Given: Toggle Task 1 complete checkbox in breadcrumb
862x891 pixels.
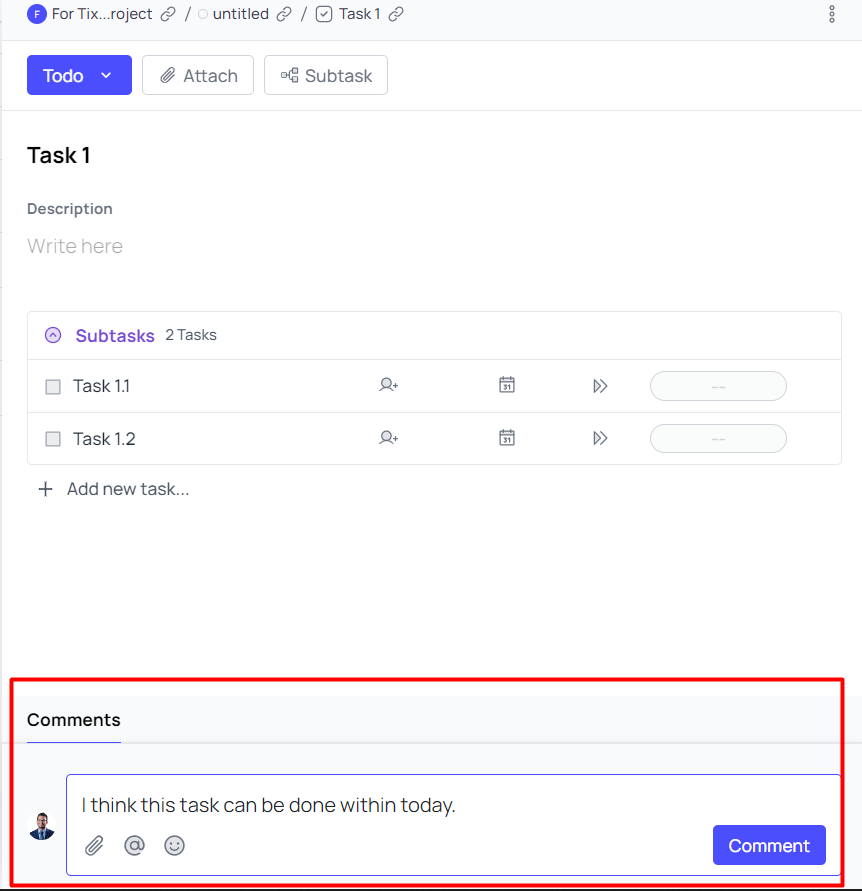Looking at the screenshot, I should (x=324, y=14).
